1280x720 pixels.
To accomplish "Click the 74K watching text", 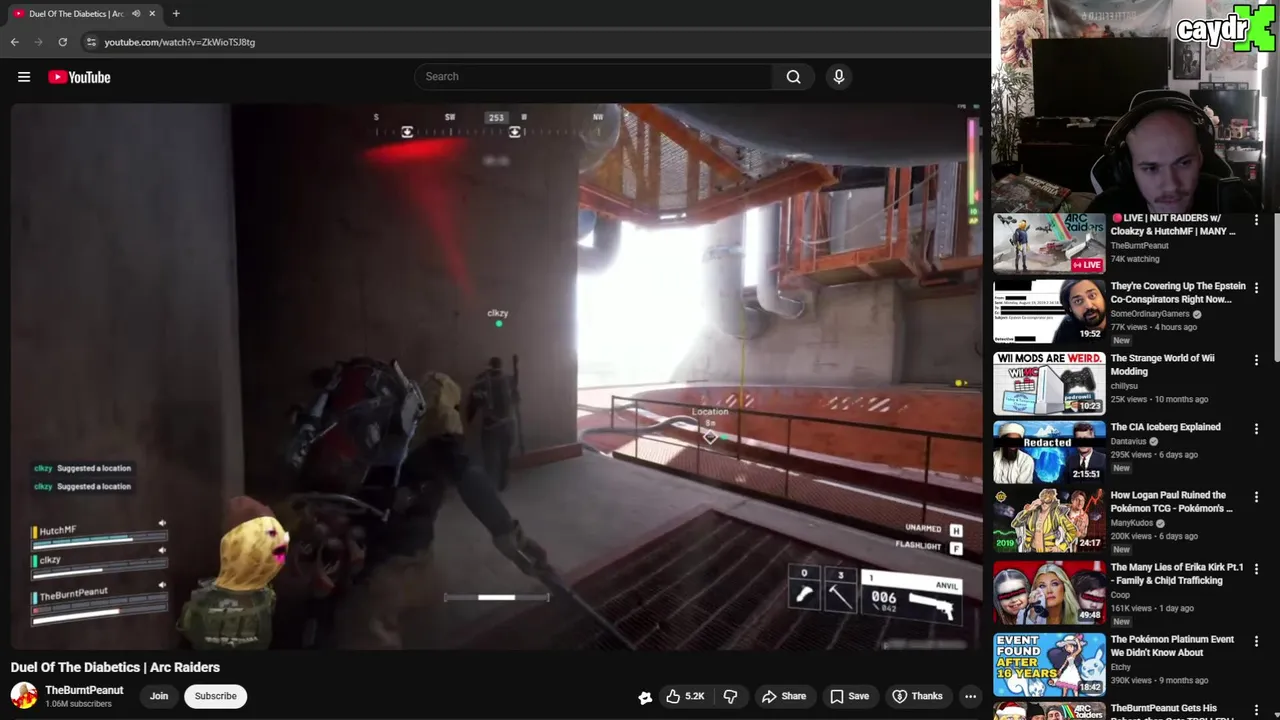I will coord(1135,259).
